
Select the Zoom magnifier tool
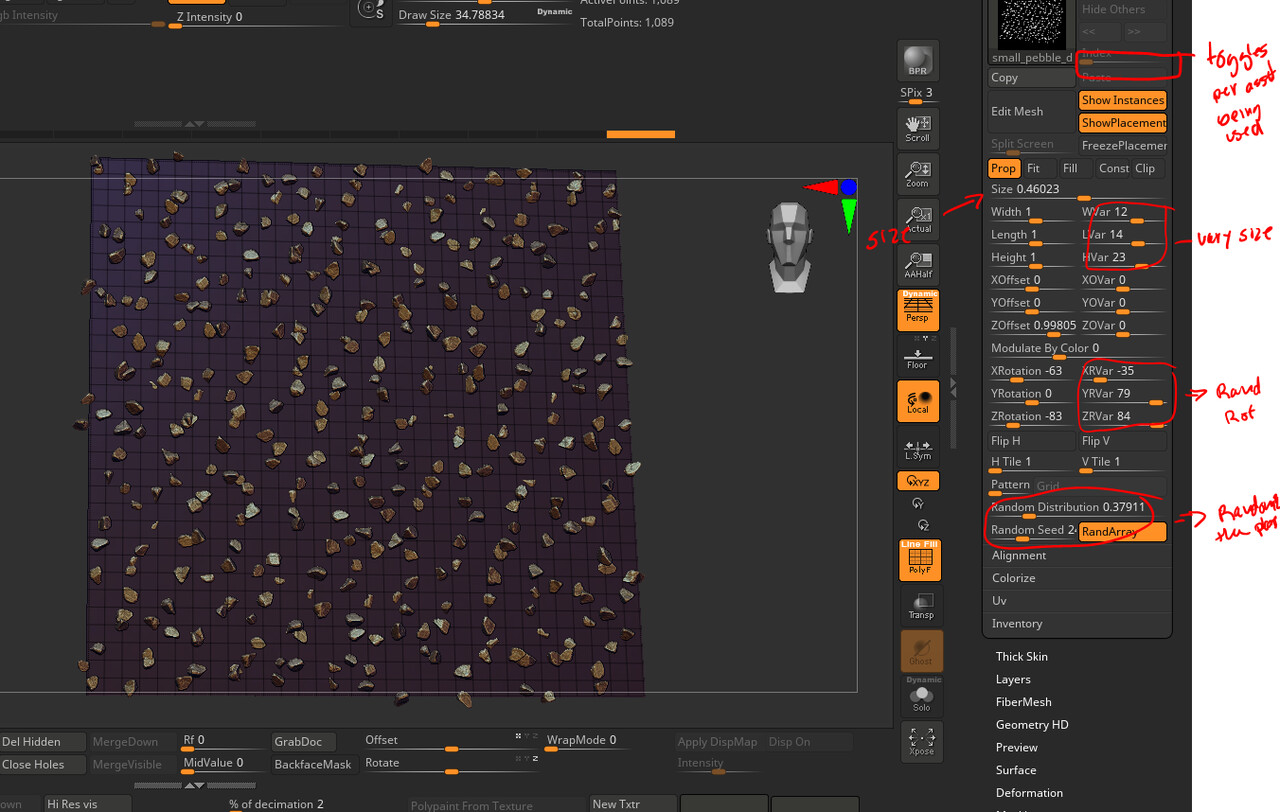click(917, 174)
